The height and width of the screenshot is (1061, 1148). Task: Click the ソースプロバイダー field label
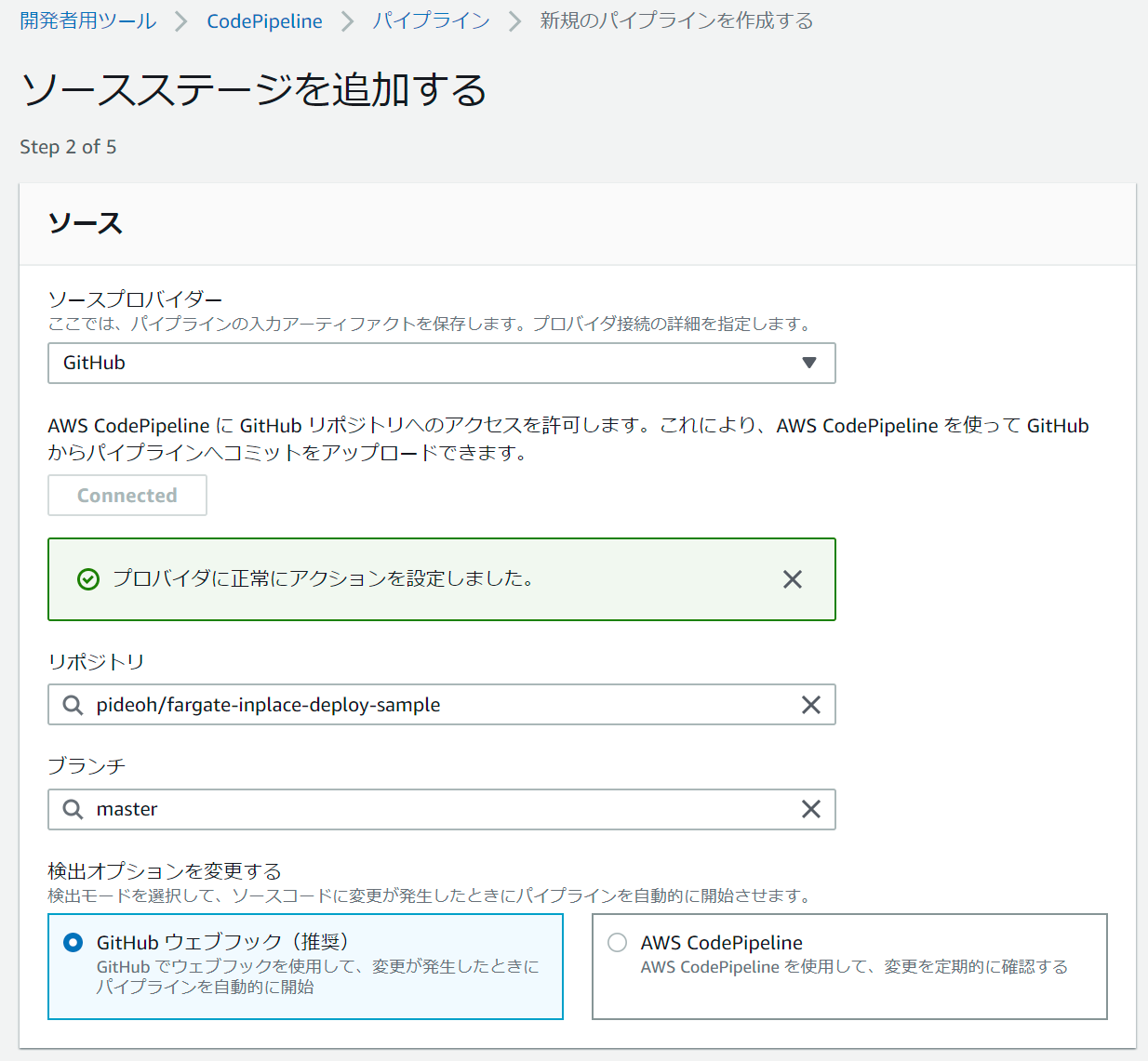135,299
